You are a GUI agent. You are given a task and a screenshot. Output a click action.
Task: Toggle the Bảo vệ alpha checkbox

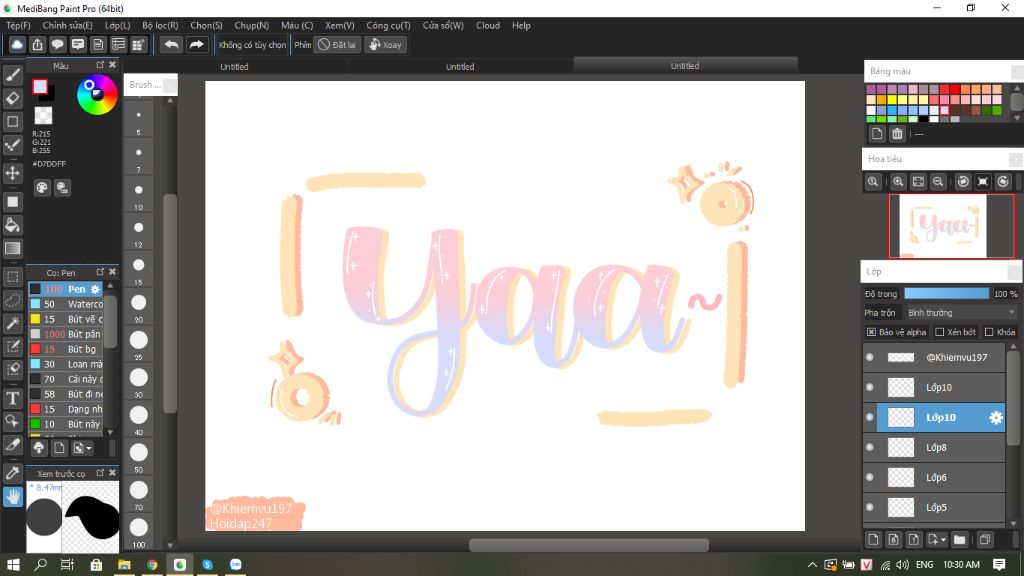coord(871,332)
